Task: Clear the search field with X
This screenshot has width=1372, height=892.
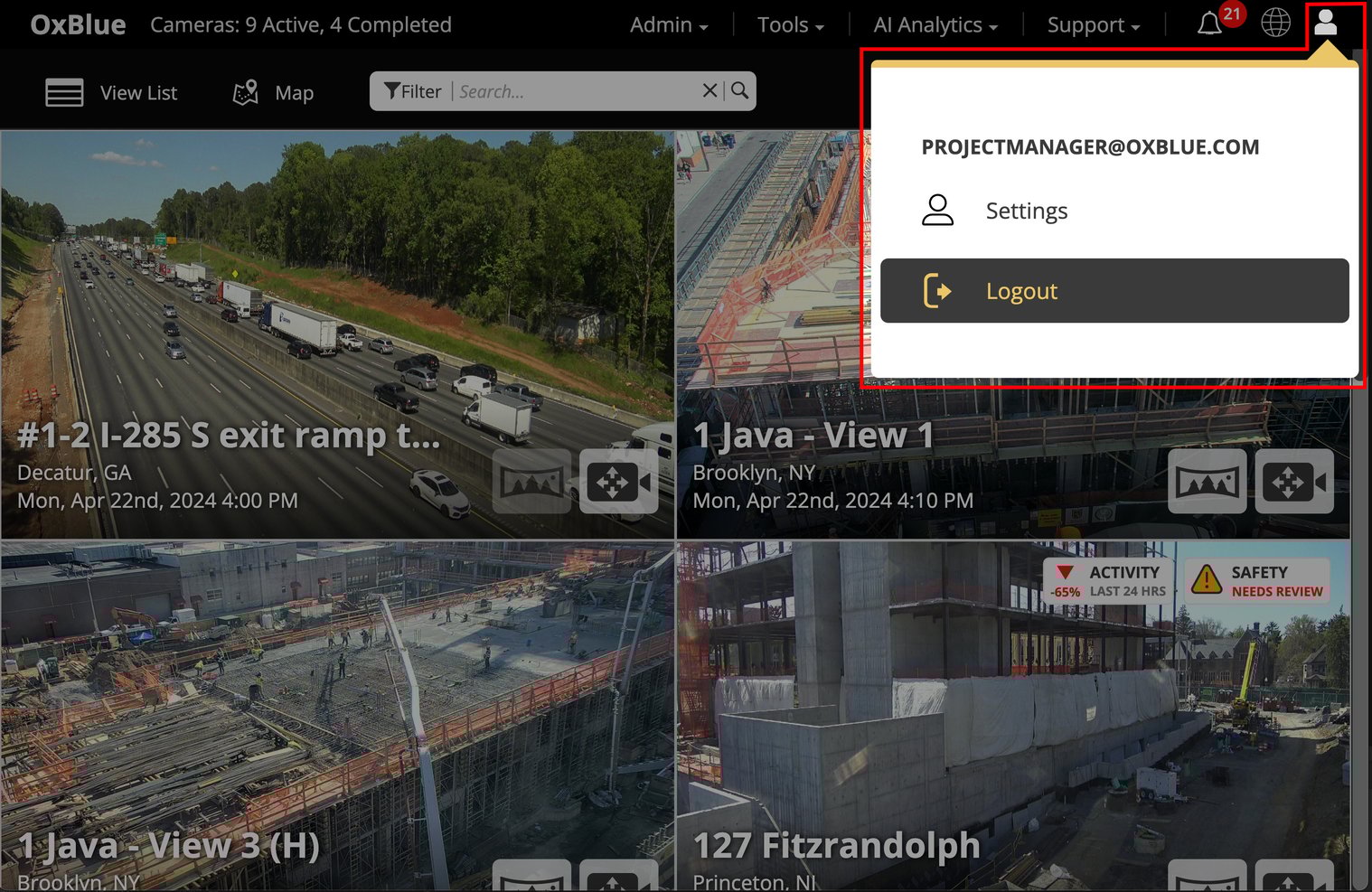Action: point(709,90)
